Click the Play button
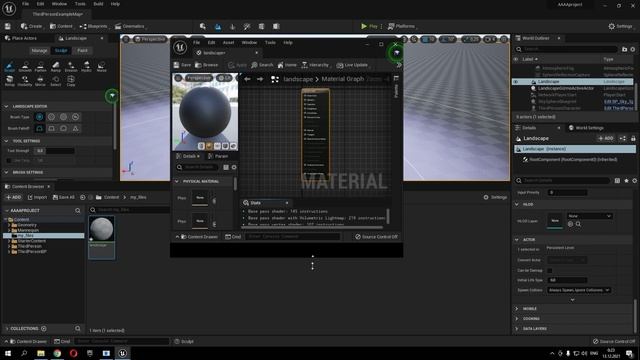This screenshot has width=640, height=360. 369,26
